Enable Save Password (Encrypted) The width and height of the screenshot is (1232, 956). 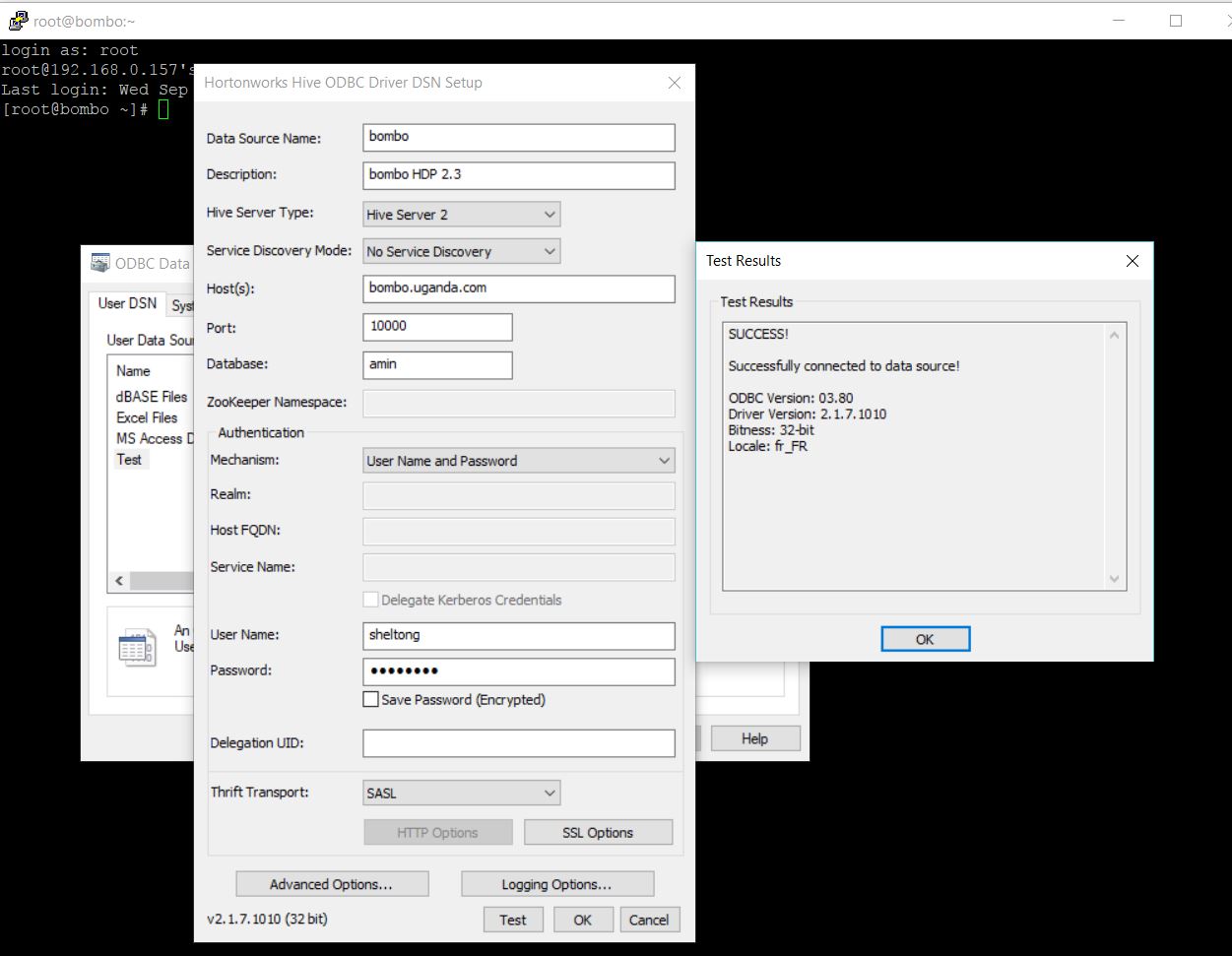370,699
